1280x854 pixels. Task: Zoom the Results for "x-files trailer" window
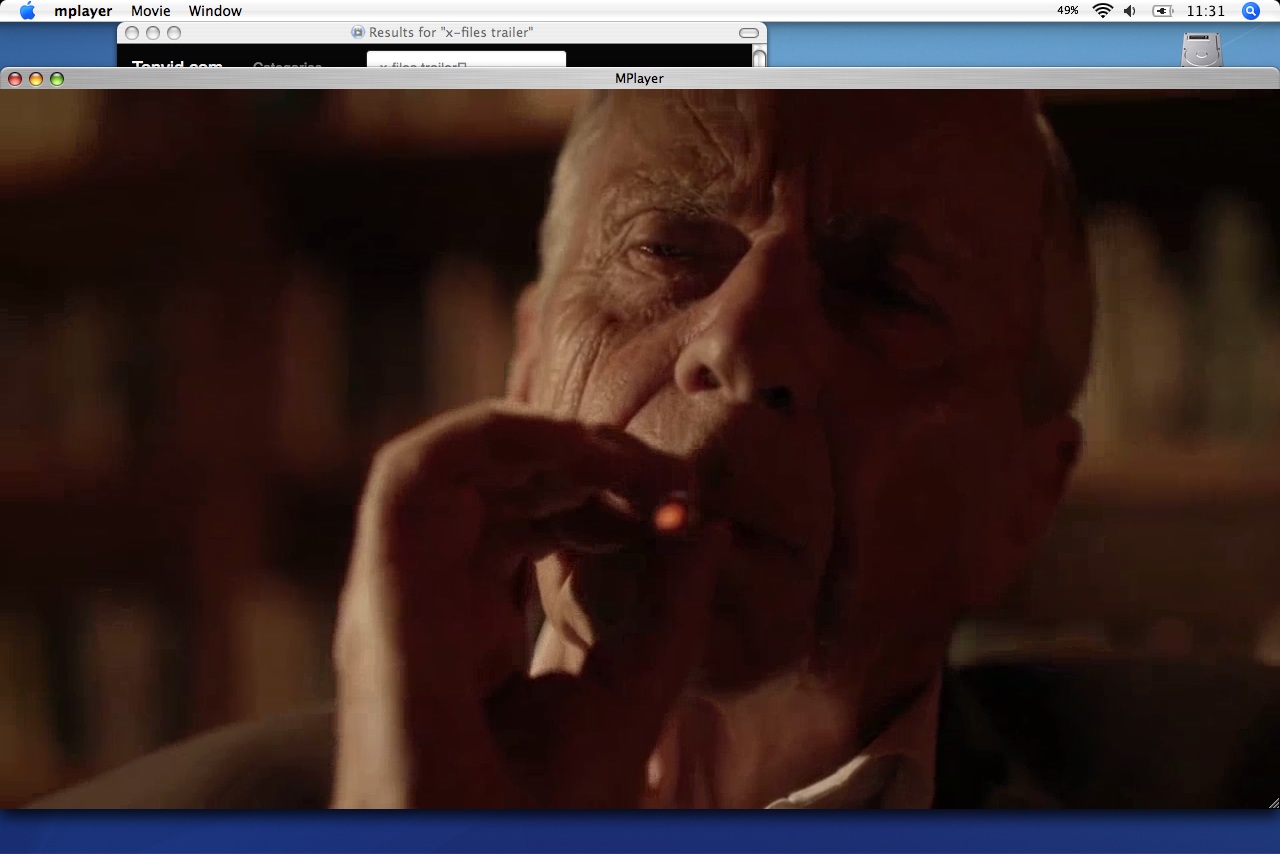[x=174, y=33]
